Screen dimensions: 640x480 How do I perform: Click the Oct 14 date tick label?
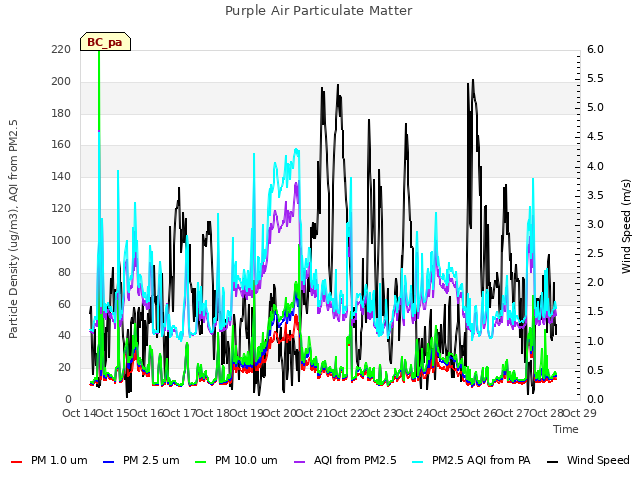tap(79, 413)
